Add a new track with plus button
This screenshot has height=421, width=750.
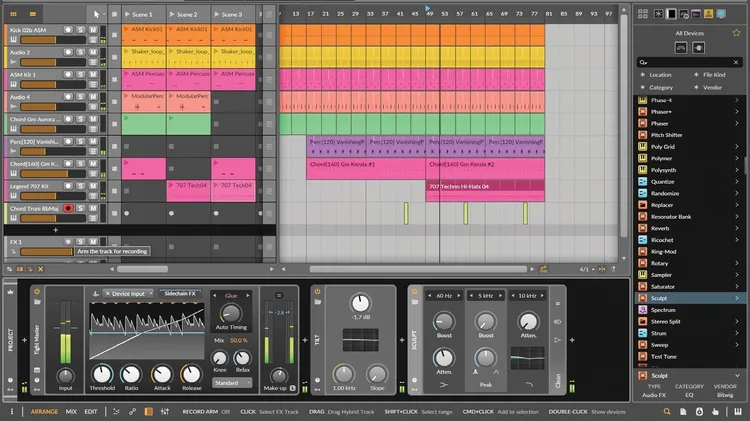(x=55, y=230)
